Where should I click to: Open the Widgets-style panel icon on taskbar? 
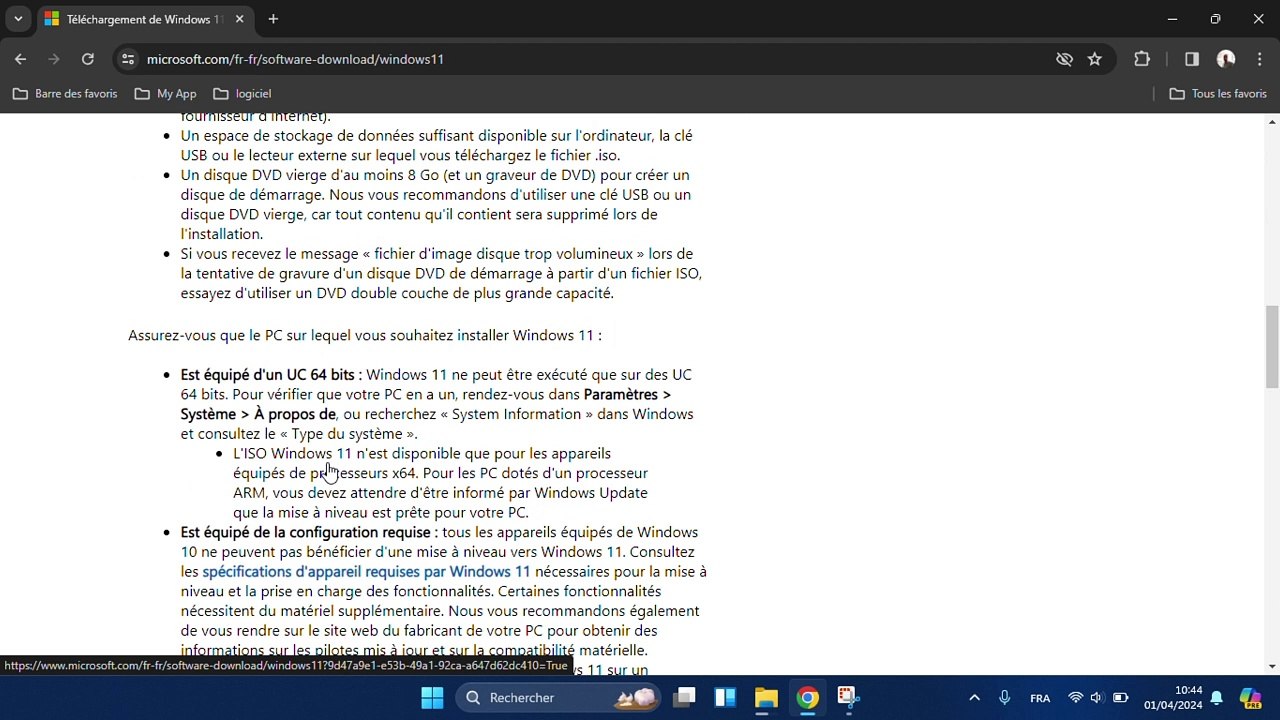tap(725, 698)
